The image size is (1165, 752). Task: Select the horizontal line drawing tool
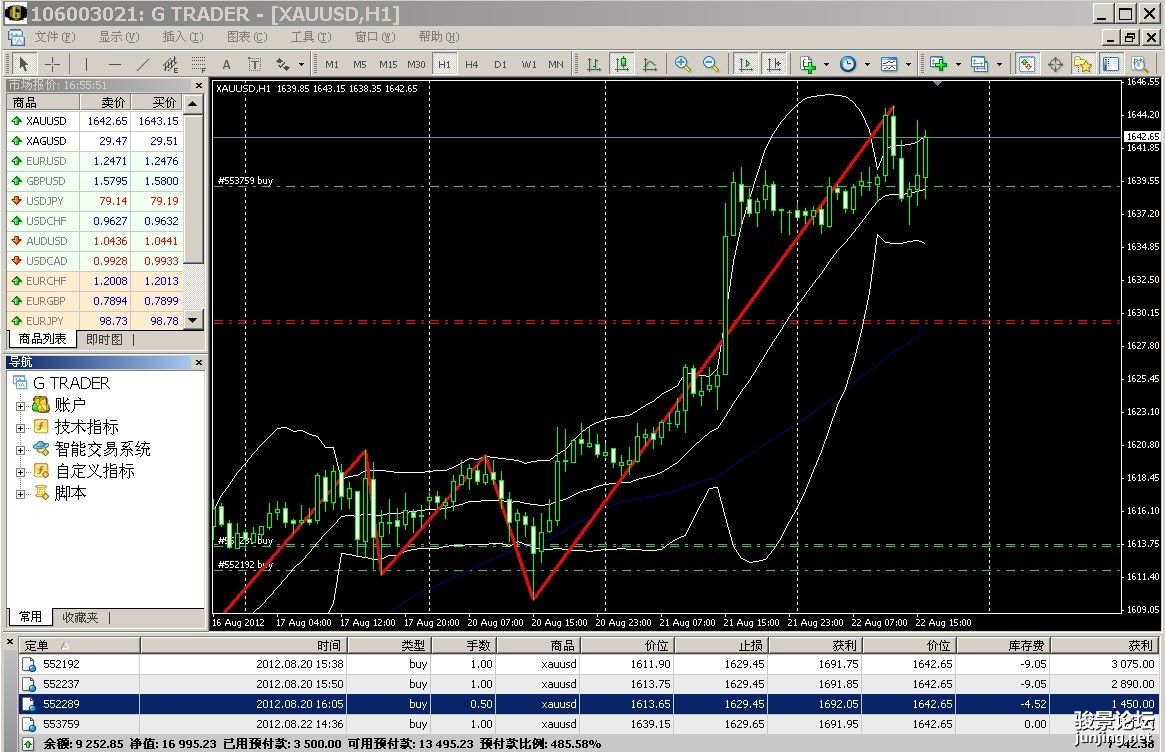(x=114, y=64)
